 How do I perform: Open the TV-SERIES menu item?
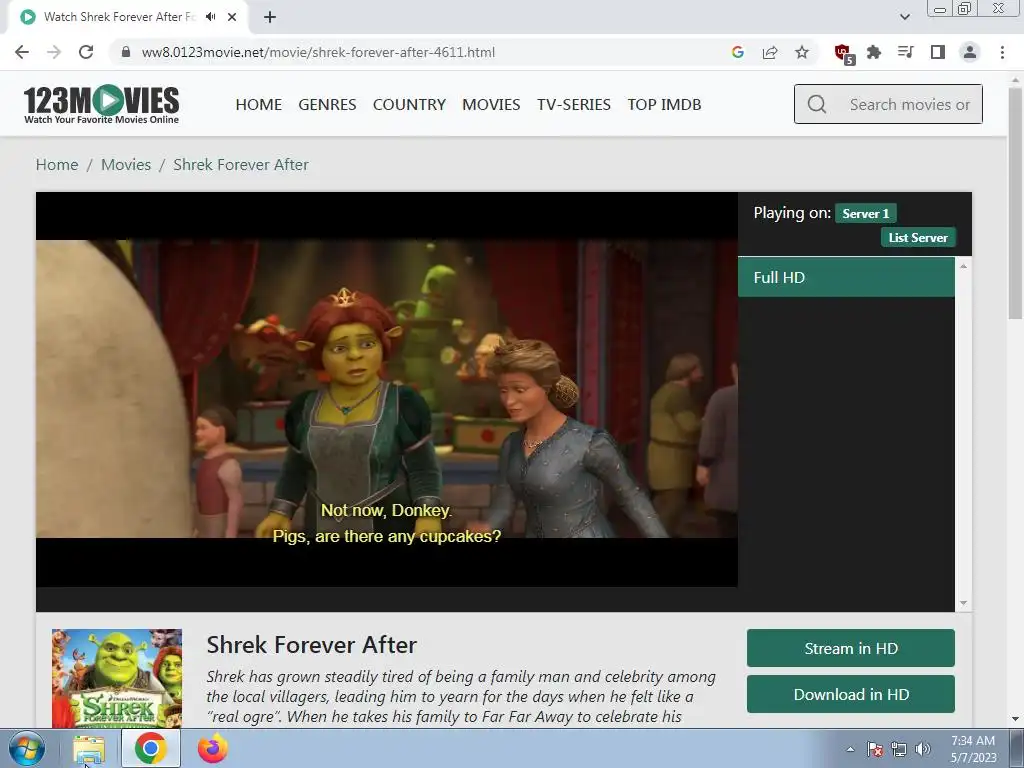pos(574,104)
